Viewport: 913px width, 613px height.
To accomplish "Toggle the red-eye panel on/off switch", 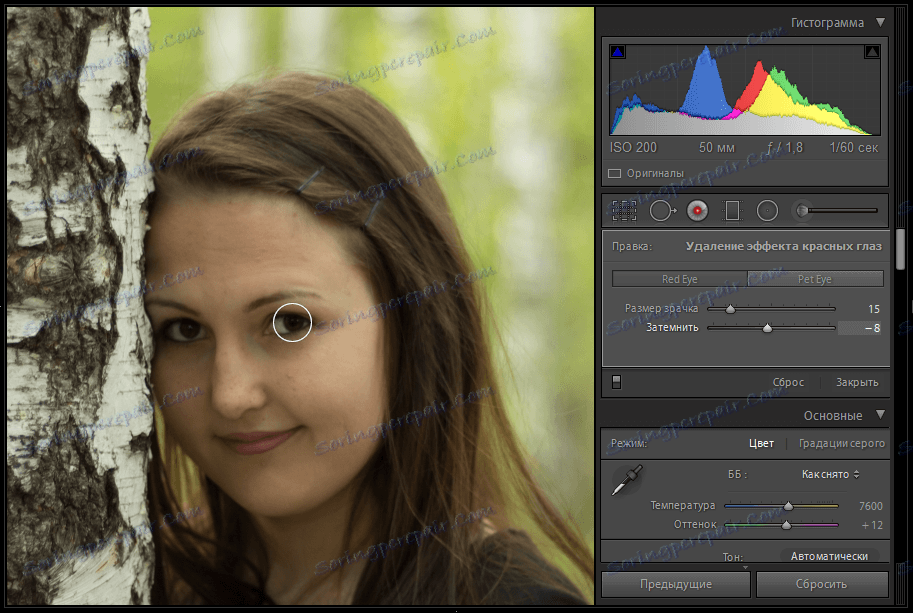I will click(x=616, y=381).
